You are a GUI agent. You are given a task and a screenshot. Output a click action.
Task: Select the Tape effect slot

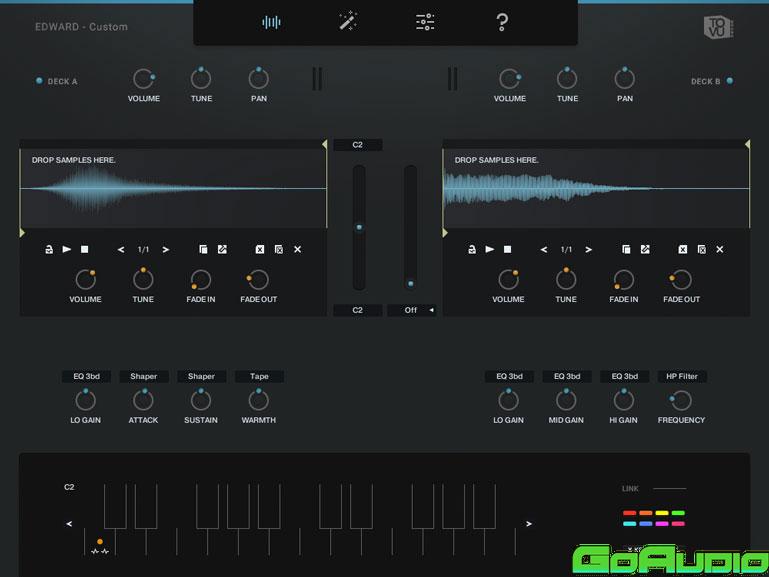(259, 377)
